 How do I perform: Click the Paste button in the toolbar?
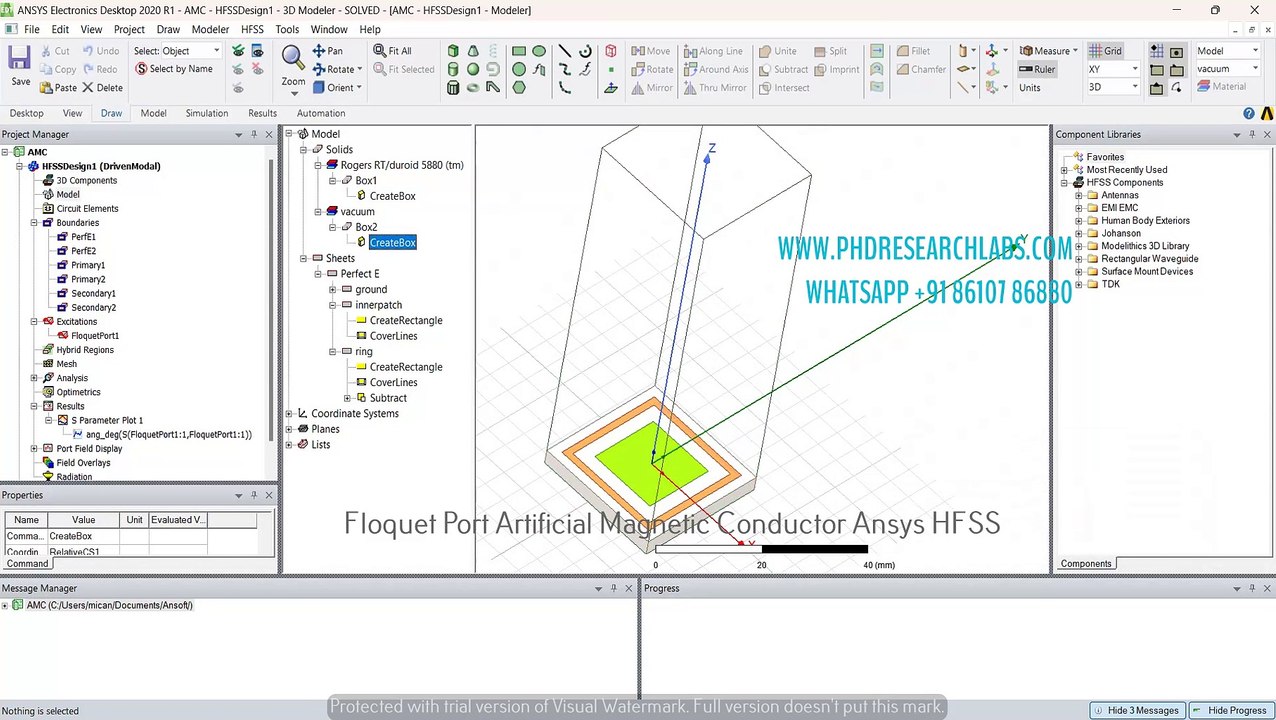pyautogui.click(x=58, y=88)
